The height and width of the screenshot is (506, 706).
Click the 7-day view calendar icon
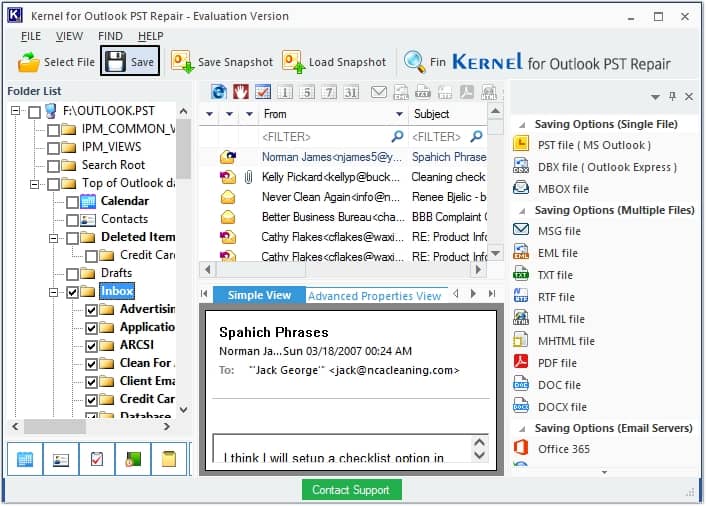click(x=329, y=92)
